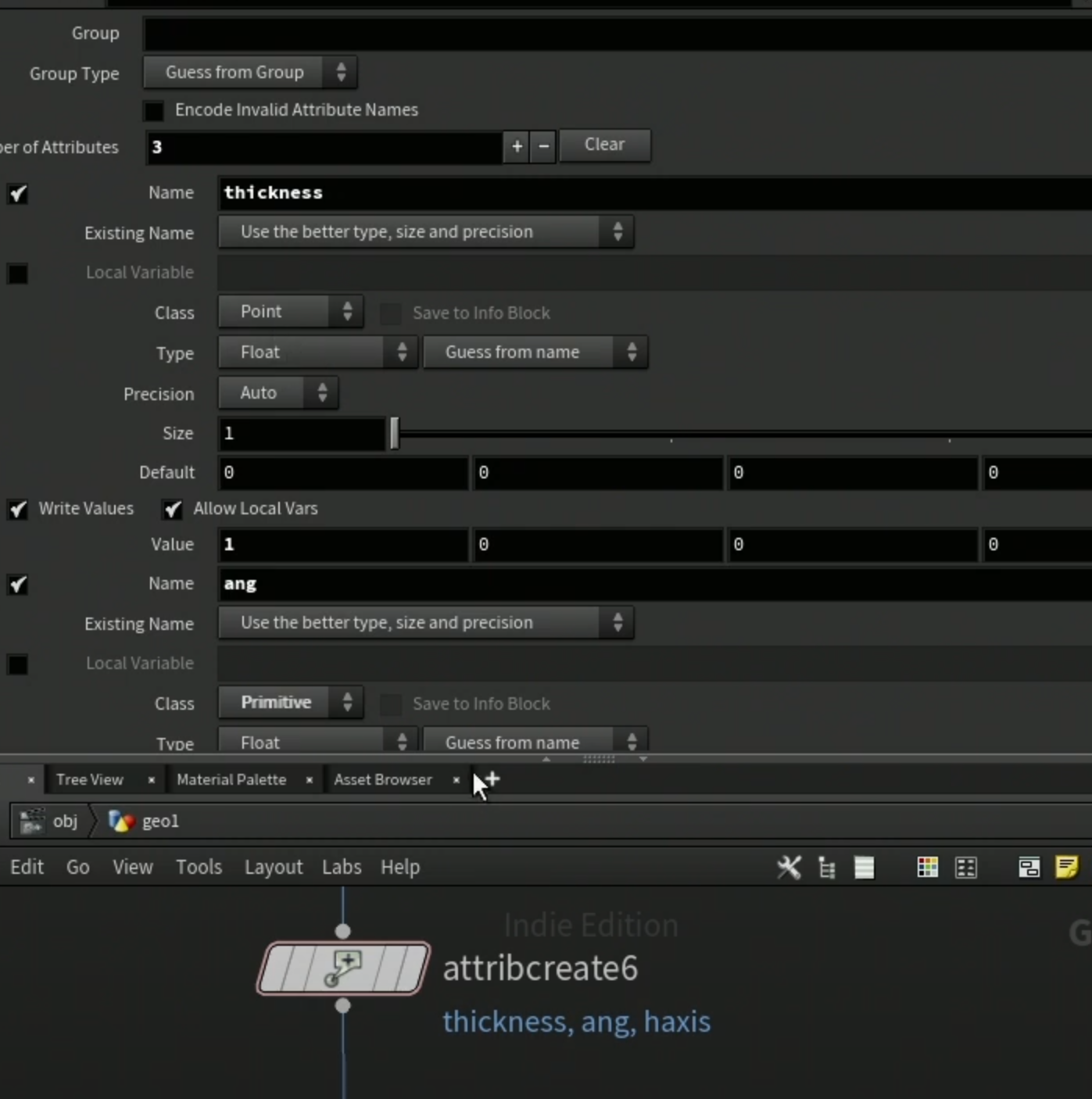Open the color palette icon
The width and height of the screenshot is (1092, 1099).
click(928, 867)
